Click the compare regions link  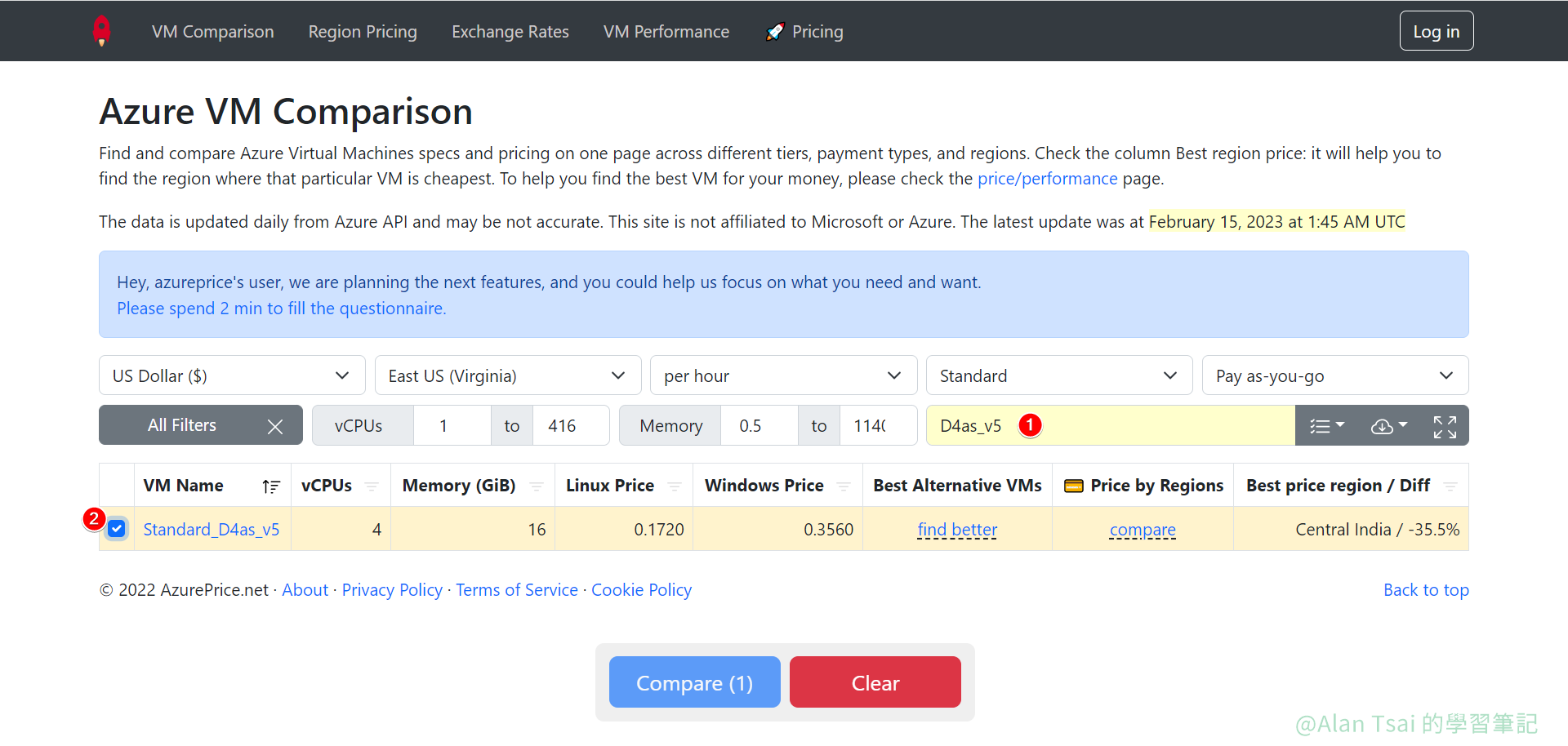pyautogui.click(x=1143, y=530)
